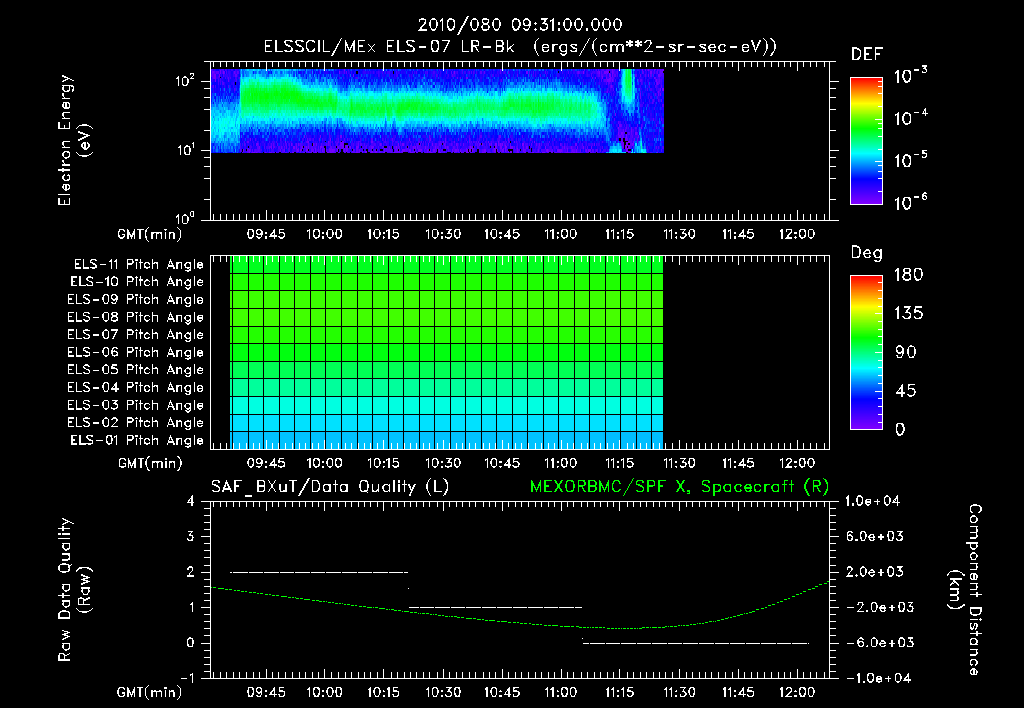Image resolution: width=1024 pixels, height=708 pixels.
Task: Click the green MEXORBMC/SPF X, Spacecraft (R) title
Action: (x=679, y=487)
